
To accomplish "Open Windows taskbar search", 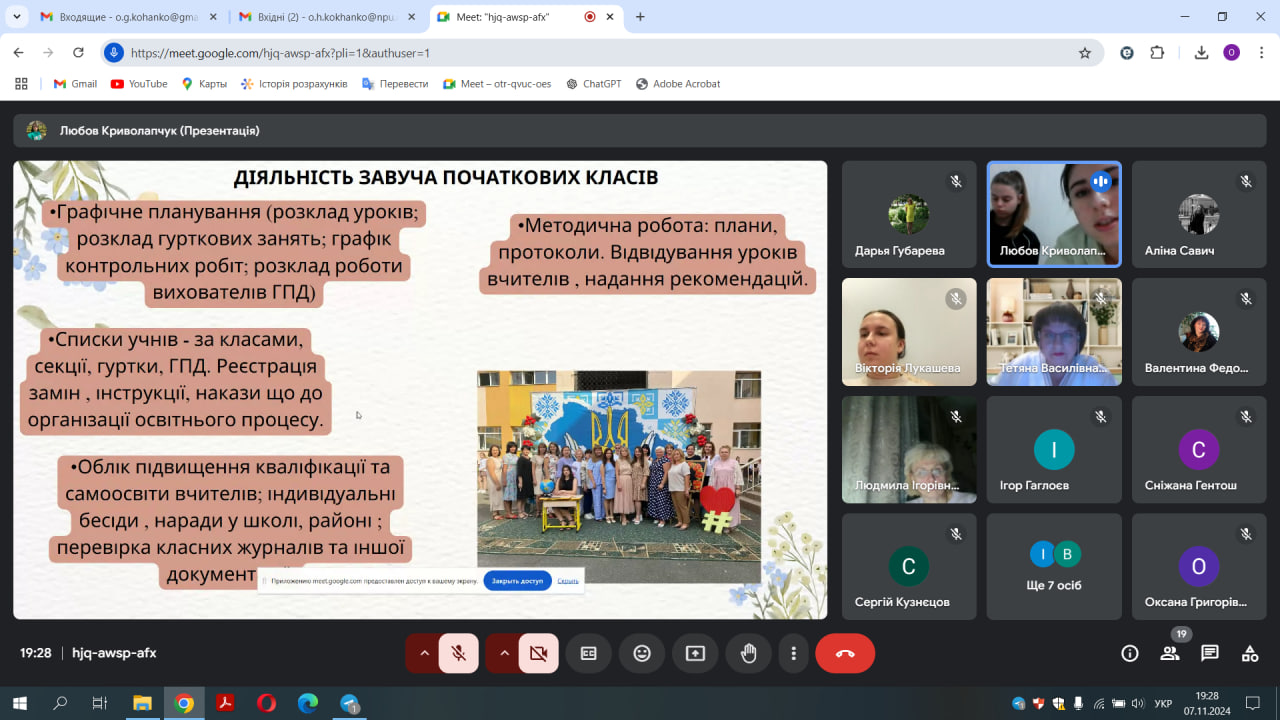I will (x=60, y=703).
